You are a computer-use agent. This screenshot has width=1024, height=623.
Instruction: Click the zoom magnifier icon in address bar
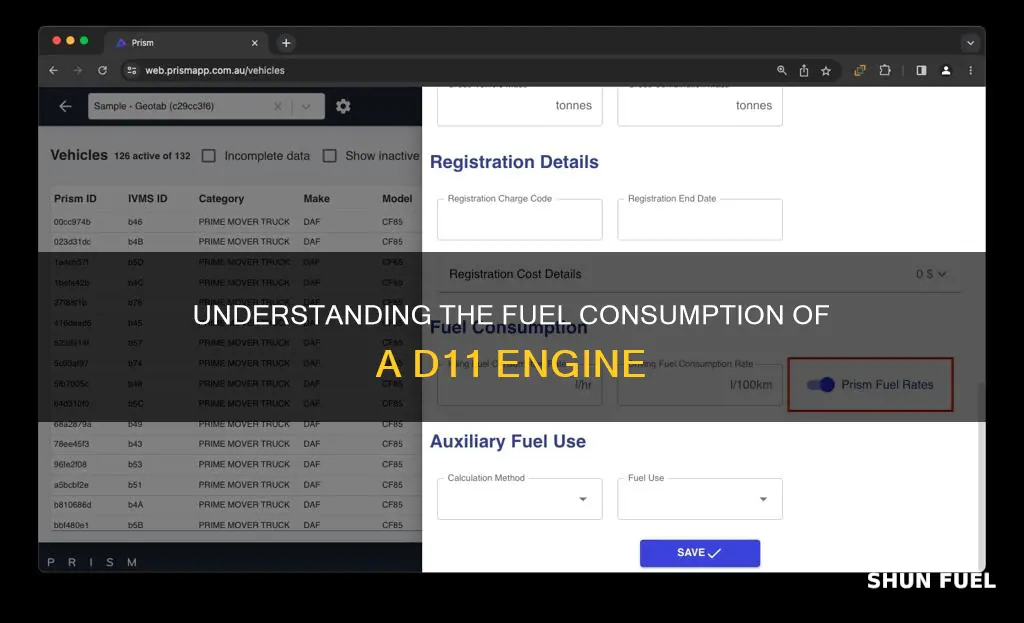pos(782,71)
